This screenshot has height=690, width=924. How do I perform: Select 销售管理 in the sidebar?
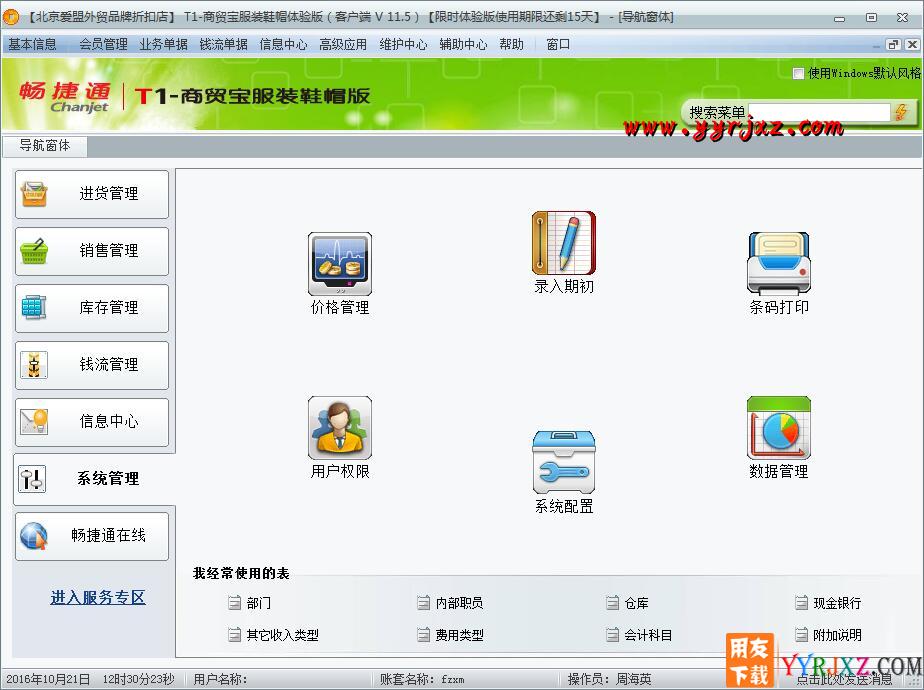point(92,251)
